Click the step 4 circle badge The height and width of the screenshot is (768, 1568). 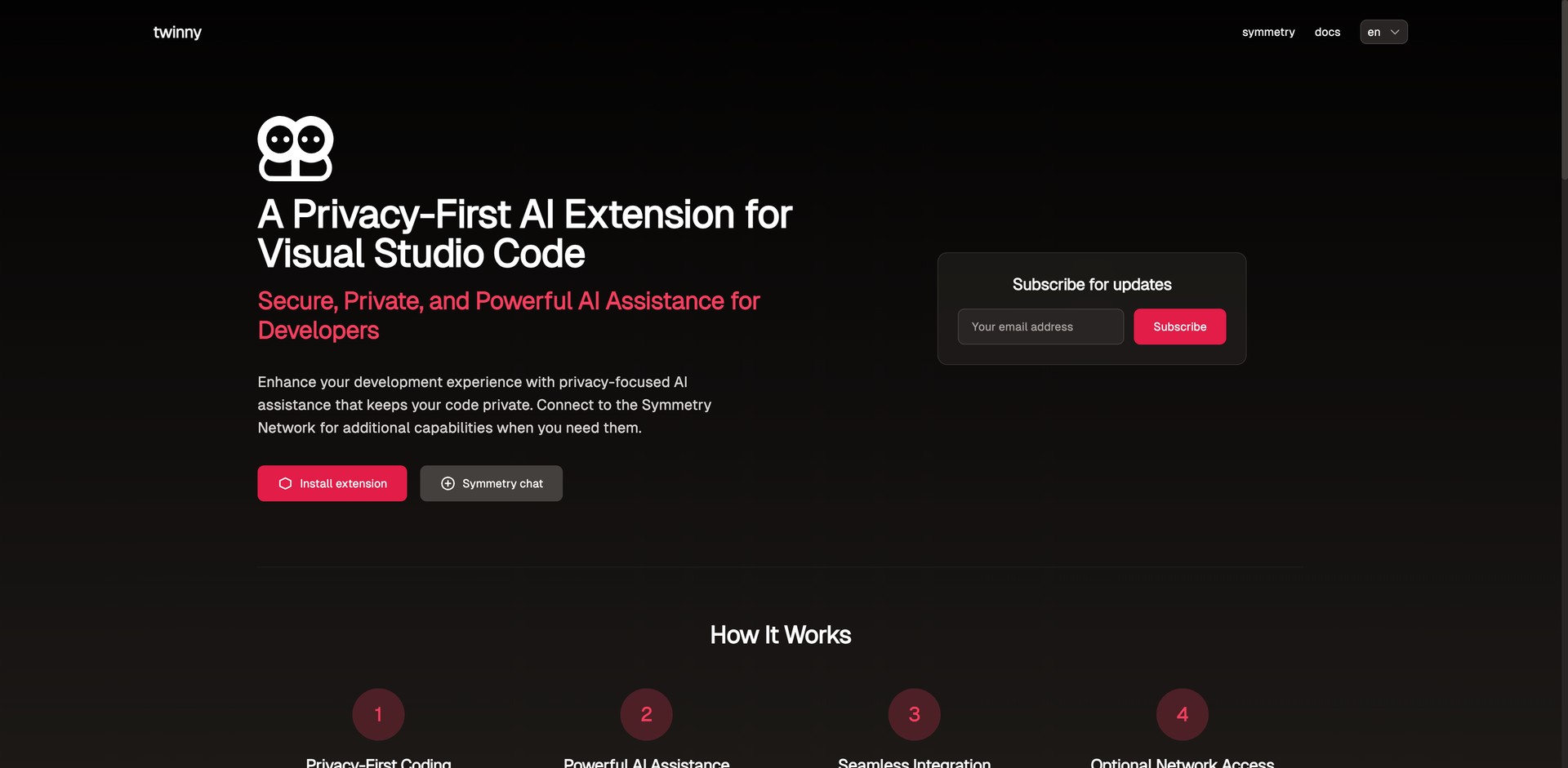1182,714
